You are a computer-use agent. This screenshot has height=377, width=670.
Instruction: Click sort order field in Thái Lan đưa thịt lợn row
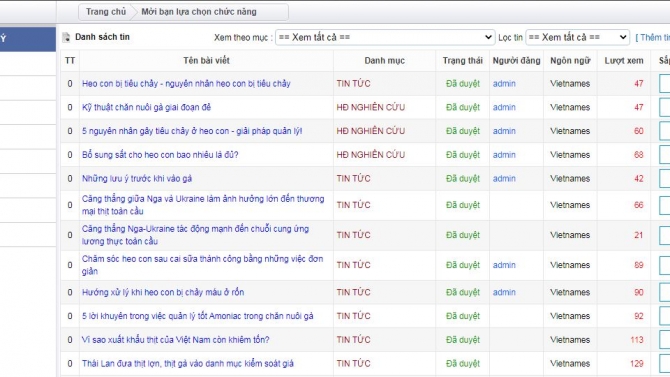coord(664,363)
